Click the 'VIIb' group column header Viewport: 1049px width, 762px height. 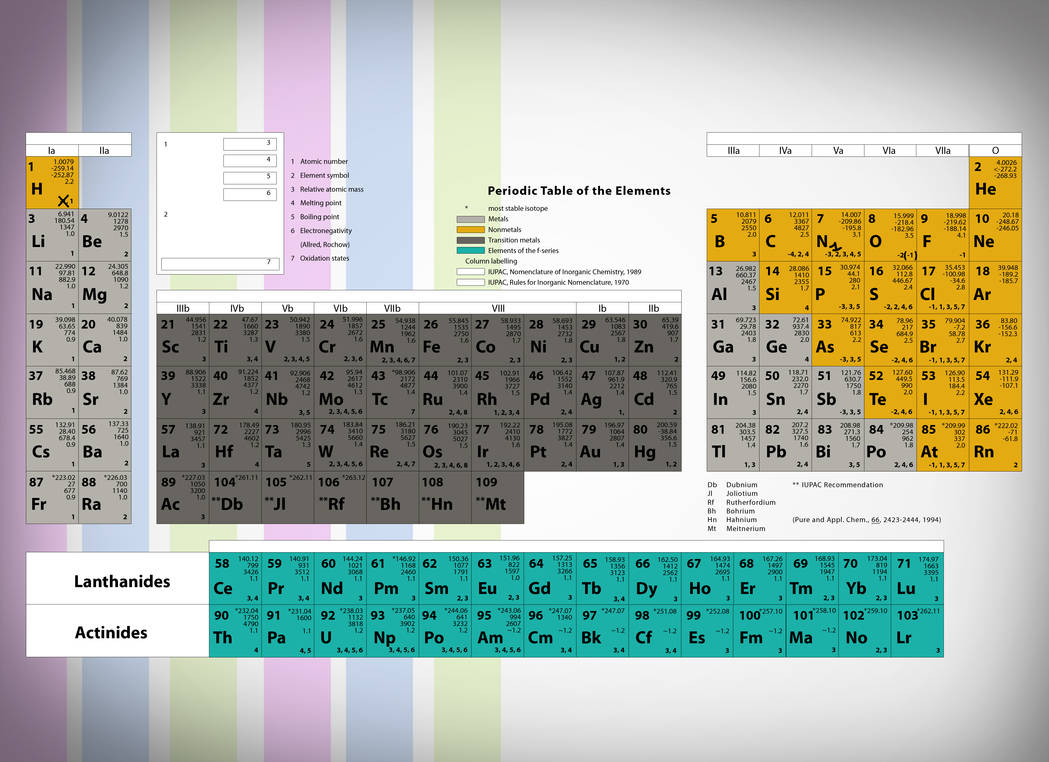click(x=393, y=308)
